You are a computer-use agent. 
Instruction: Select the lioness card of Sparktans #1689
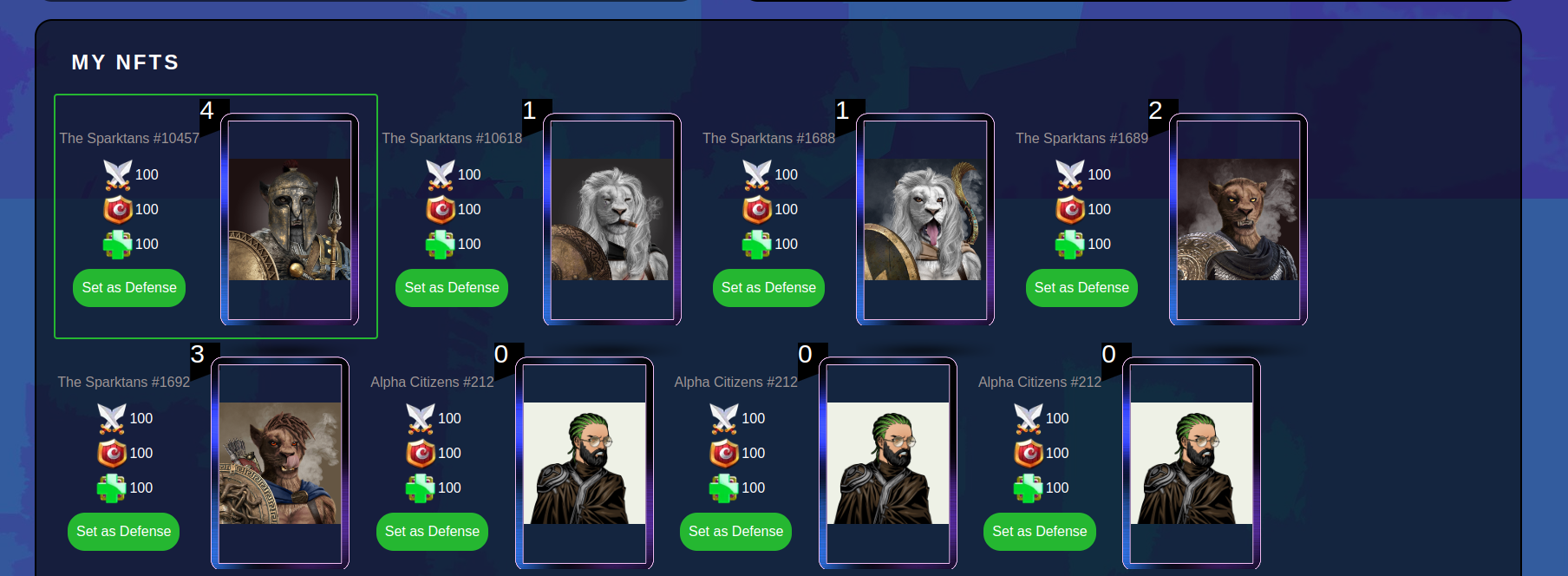click(1238, 219)
